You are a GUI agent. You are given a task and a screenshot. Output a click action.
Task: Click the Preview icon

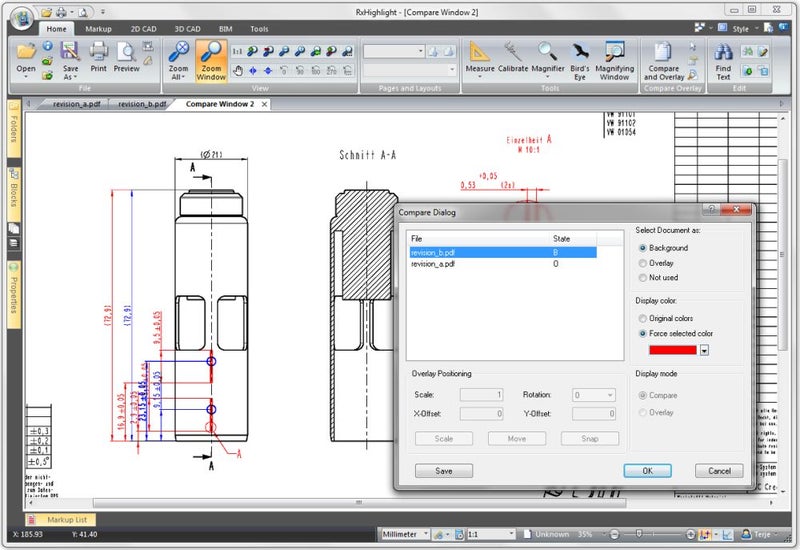(126, 51)
